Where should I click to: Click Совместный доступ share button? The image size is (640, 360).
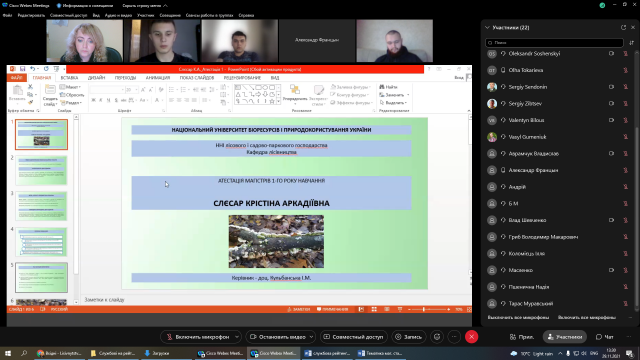point(353,337)
